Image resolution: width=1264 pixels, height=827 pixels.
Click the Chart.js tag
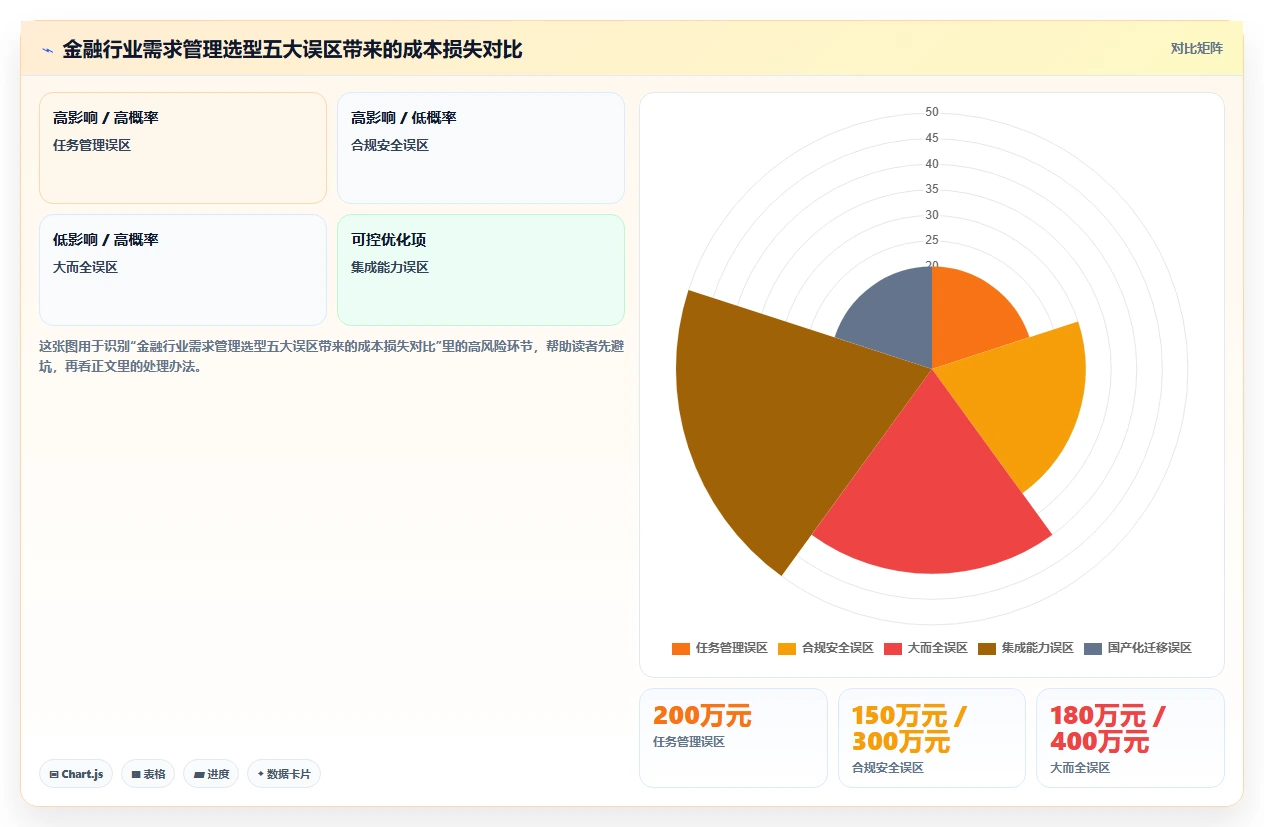[76, 774]
